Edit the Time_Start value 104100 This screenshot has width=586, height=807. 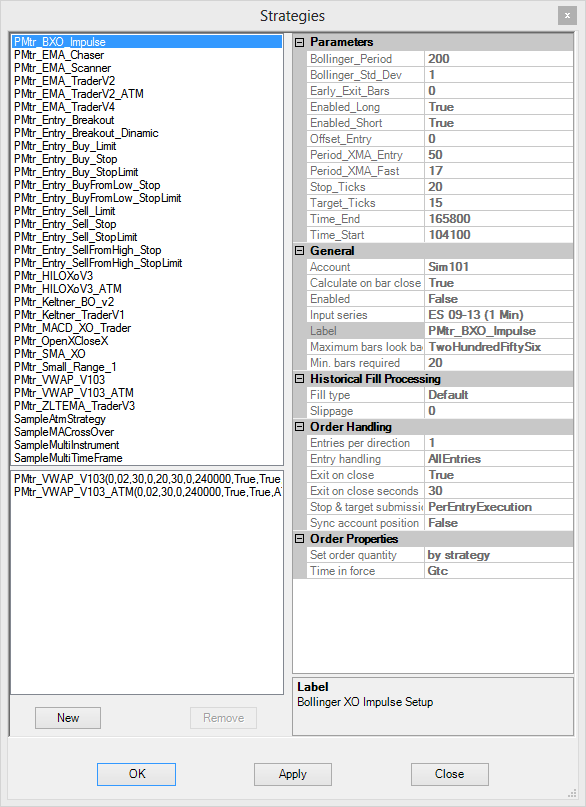coord(499,235)
